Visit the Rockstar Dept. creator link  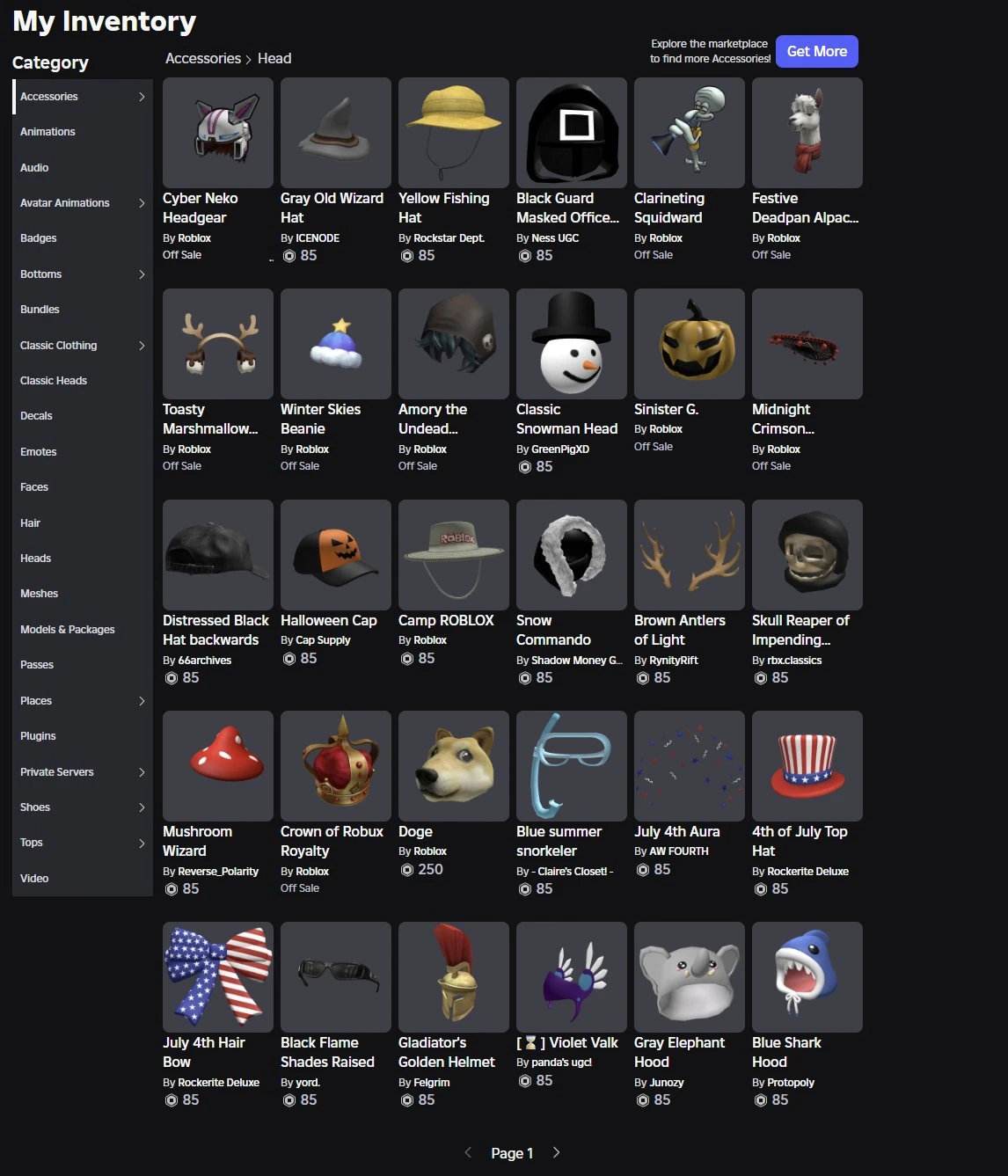pyautogui.click(x=449, y=238)
